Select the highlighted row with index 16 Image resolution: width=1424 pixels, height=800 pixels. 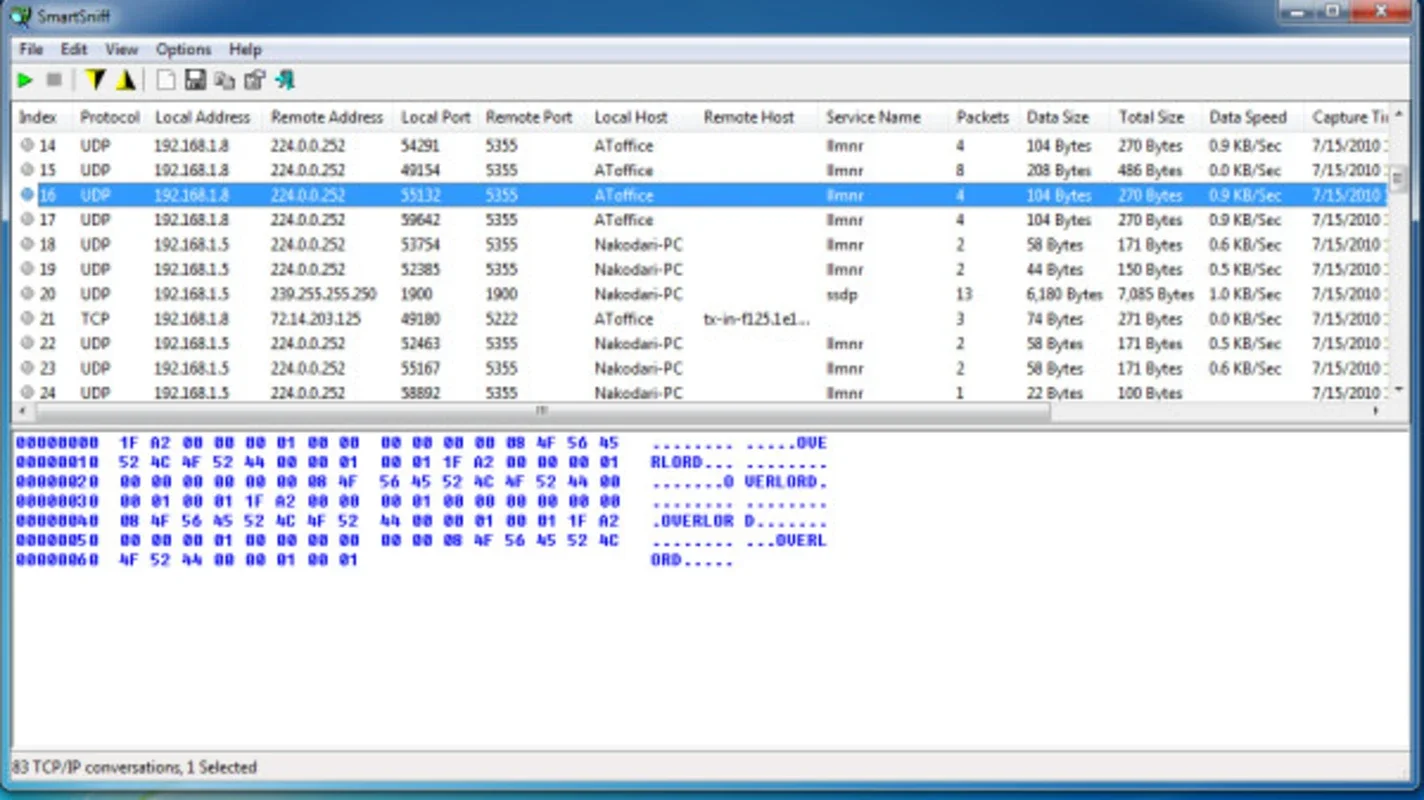(701, 195)
